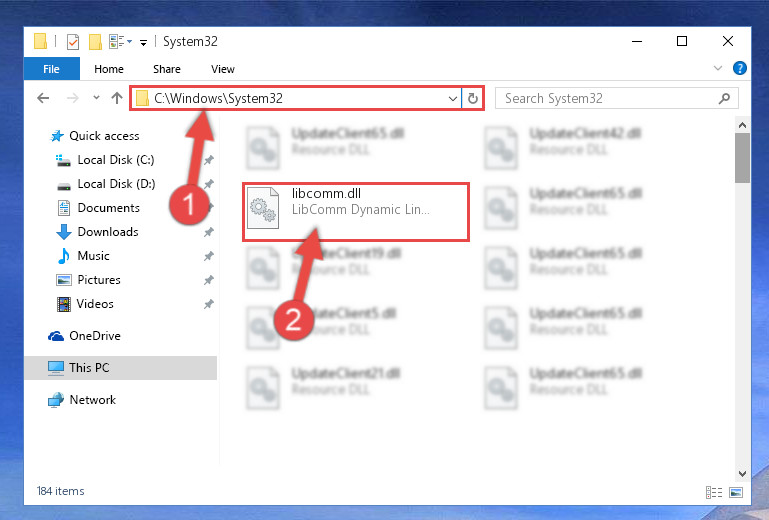Viewport: 769px width, 520px height.
Task: Open the blue Help question mark icon
Action: pos(740,68)
